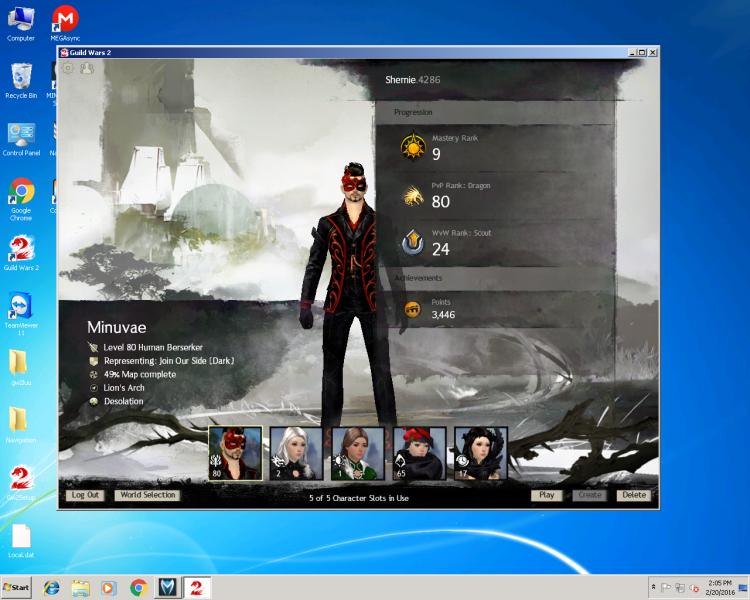Open the Gw2Setup desktop icon

(21, 483)
